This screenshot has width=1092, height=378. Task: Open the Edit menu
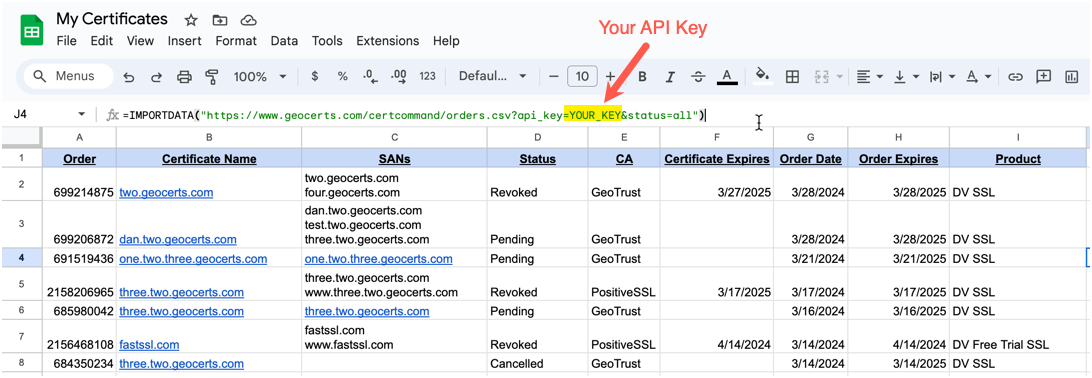[x=102, y=41]
